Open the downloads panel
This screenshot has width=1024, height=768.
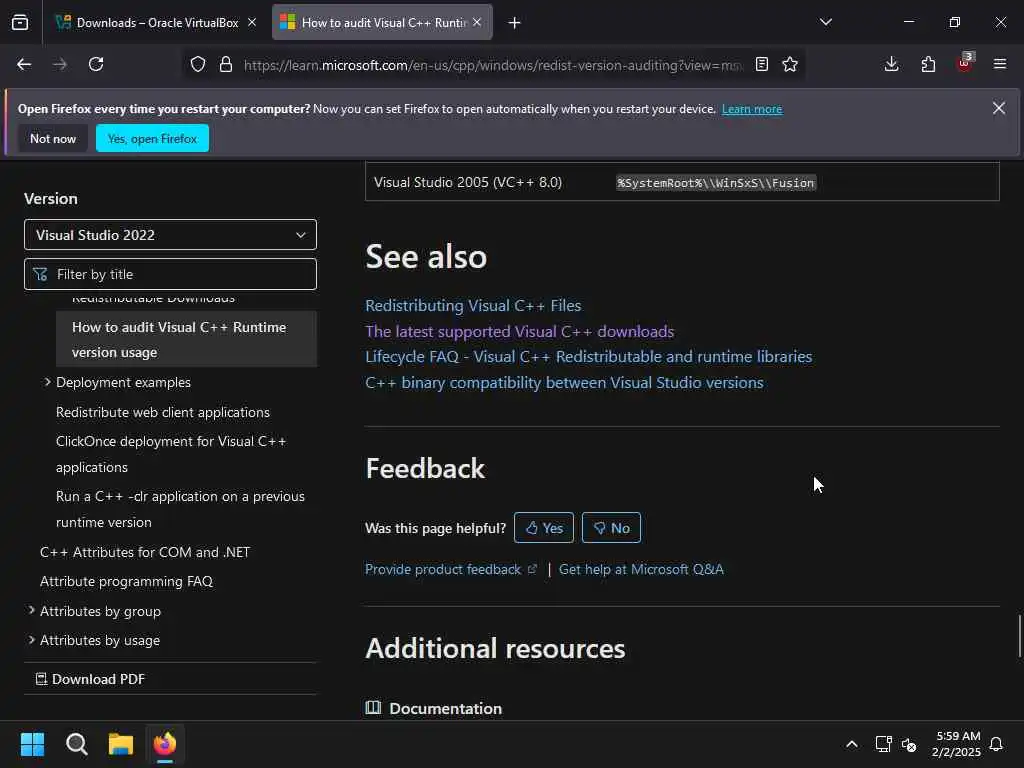(891, 64)
